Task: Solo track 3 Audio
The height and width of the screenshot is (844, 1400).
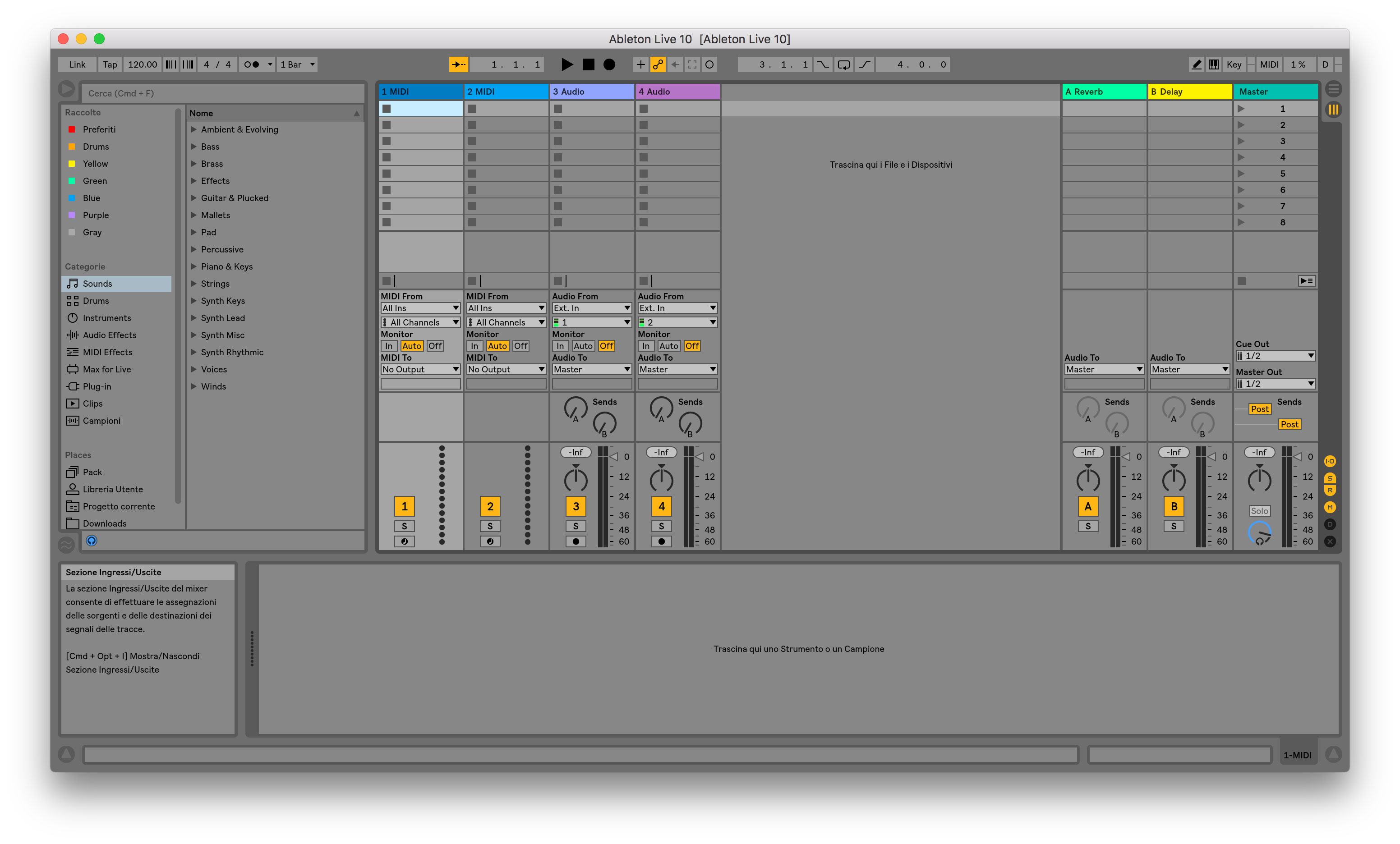Action: coord(576,526)
